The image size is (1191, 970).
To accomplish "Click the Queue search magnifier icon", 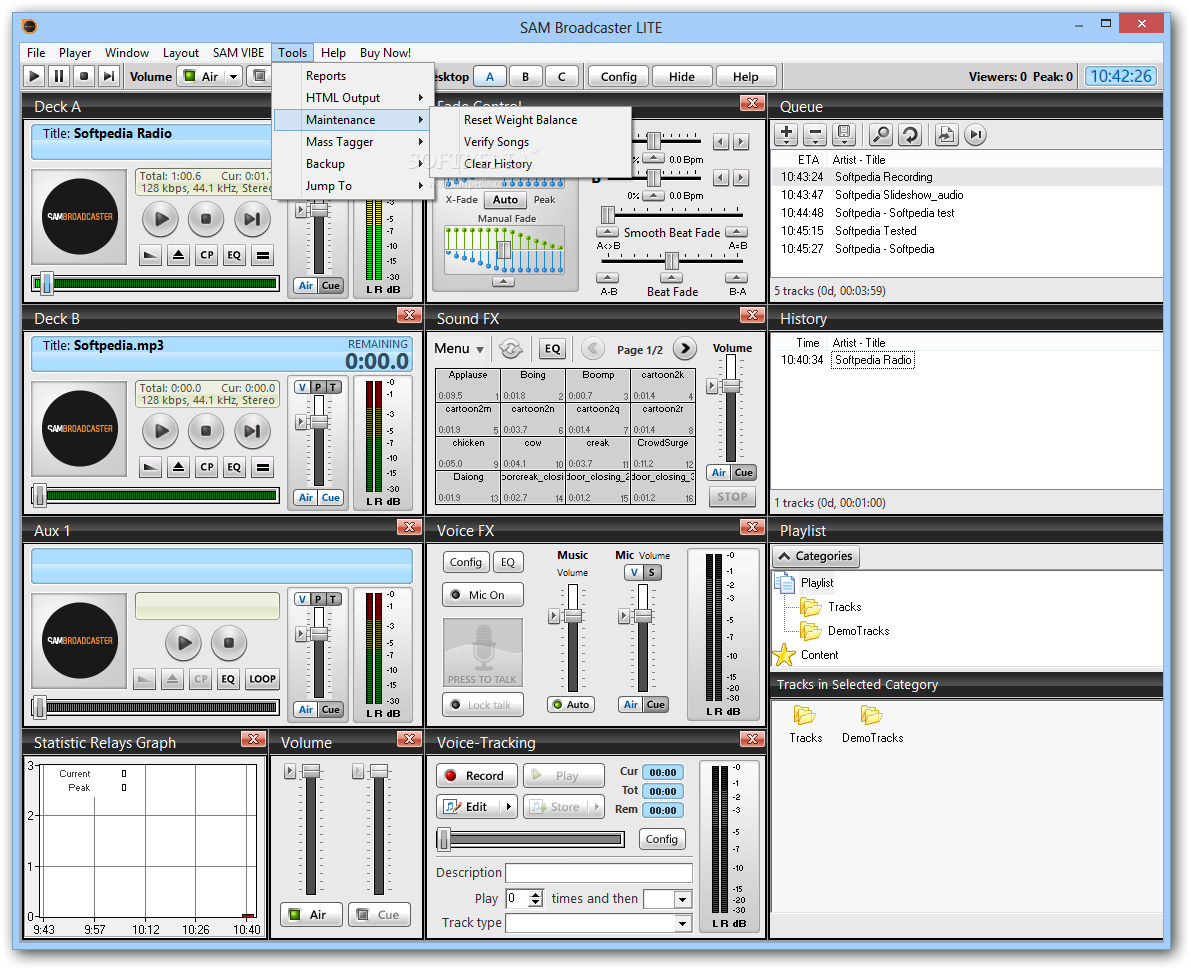I will point(880,134).
